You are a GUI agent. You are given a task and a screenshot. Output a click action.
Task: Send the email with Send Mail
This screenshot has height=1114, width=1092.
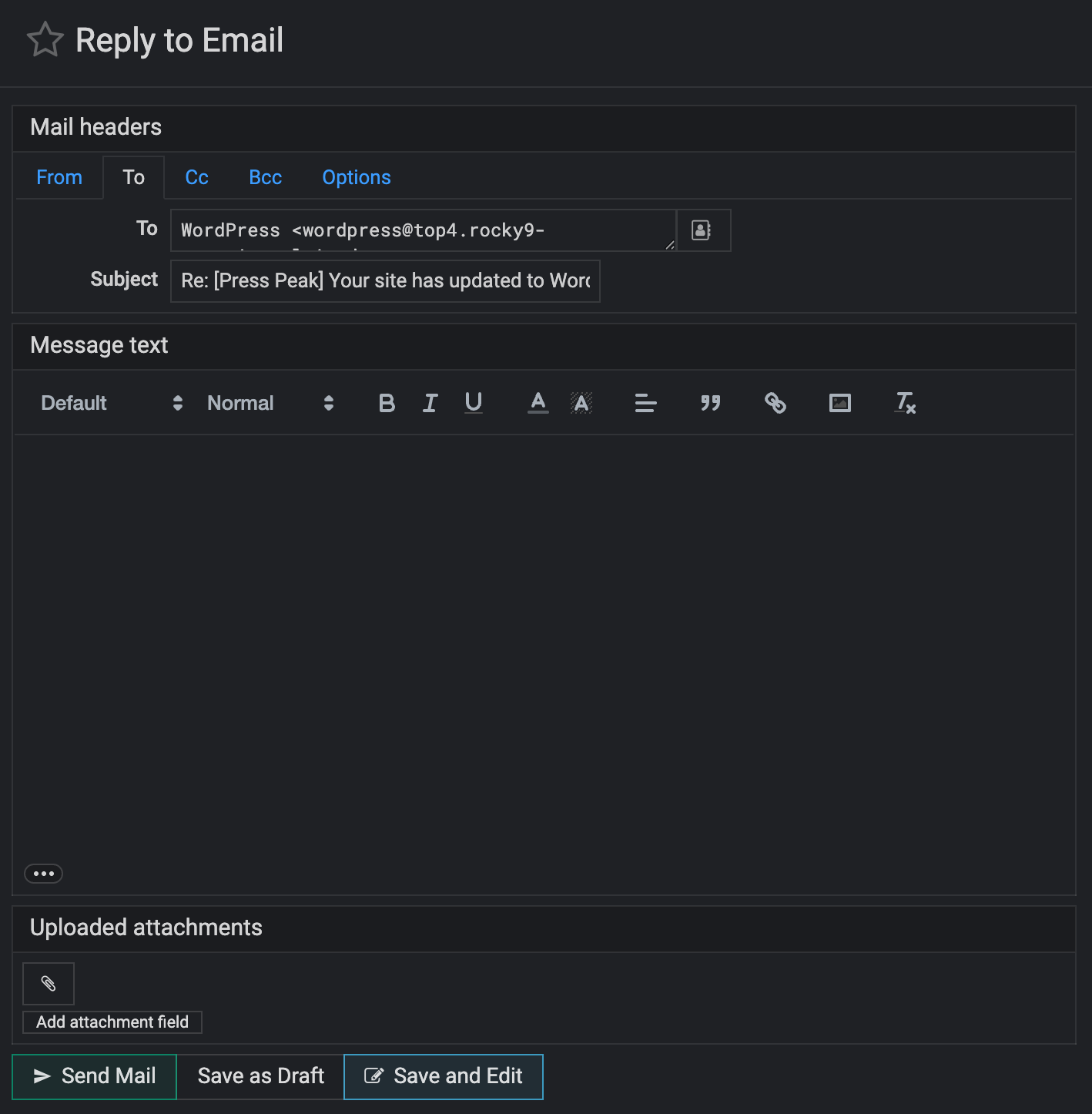click(95, 1076)
